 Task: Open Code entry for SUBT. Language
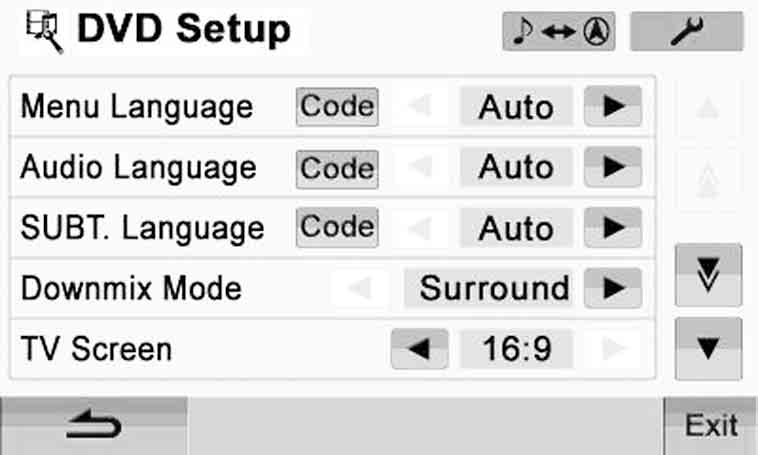(x=337, y=227)
